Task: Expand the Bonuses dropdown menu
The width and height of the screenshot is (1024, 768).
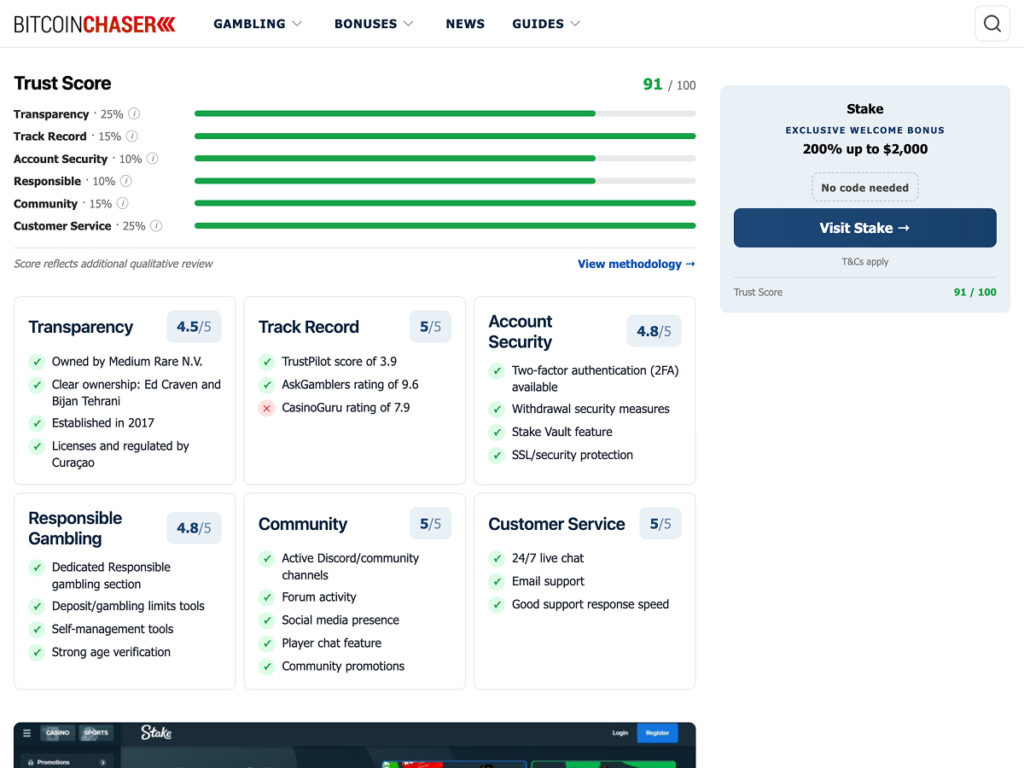Action: point(374,24)
